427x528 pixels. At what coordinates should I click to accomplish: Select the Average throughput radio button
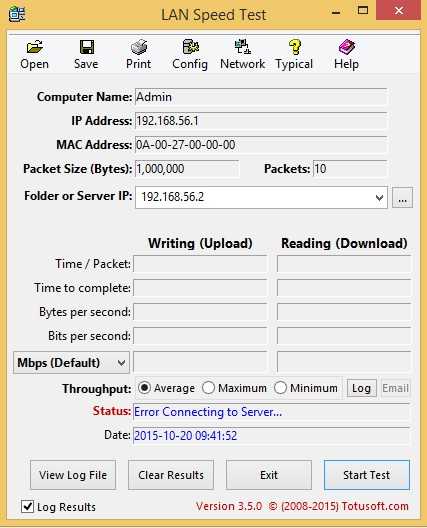tap(144, 388)
